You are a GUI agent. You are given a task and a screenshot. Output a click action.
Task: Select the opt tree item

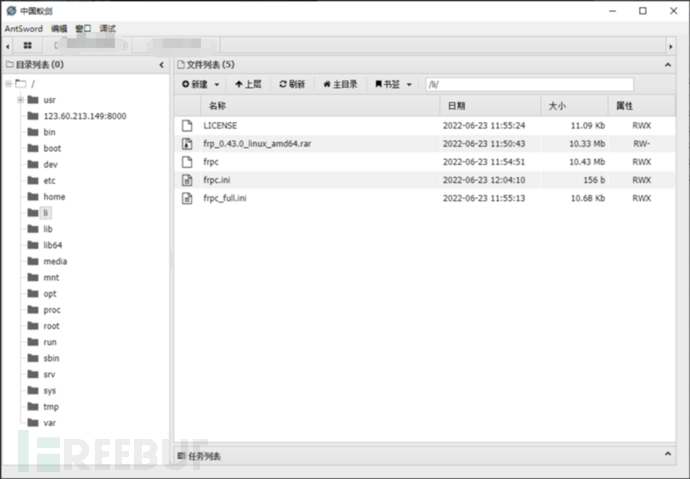50,294
